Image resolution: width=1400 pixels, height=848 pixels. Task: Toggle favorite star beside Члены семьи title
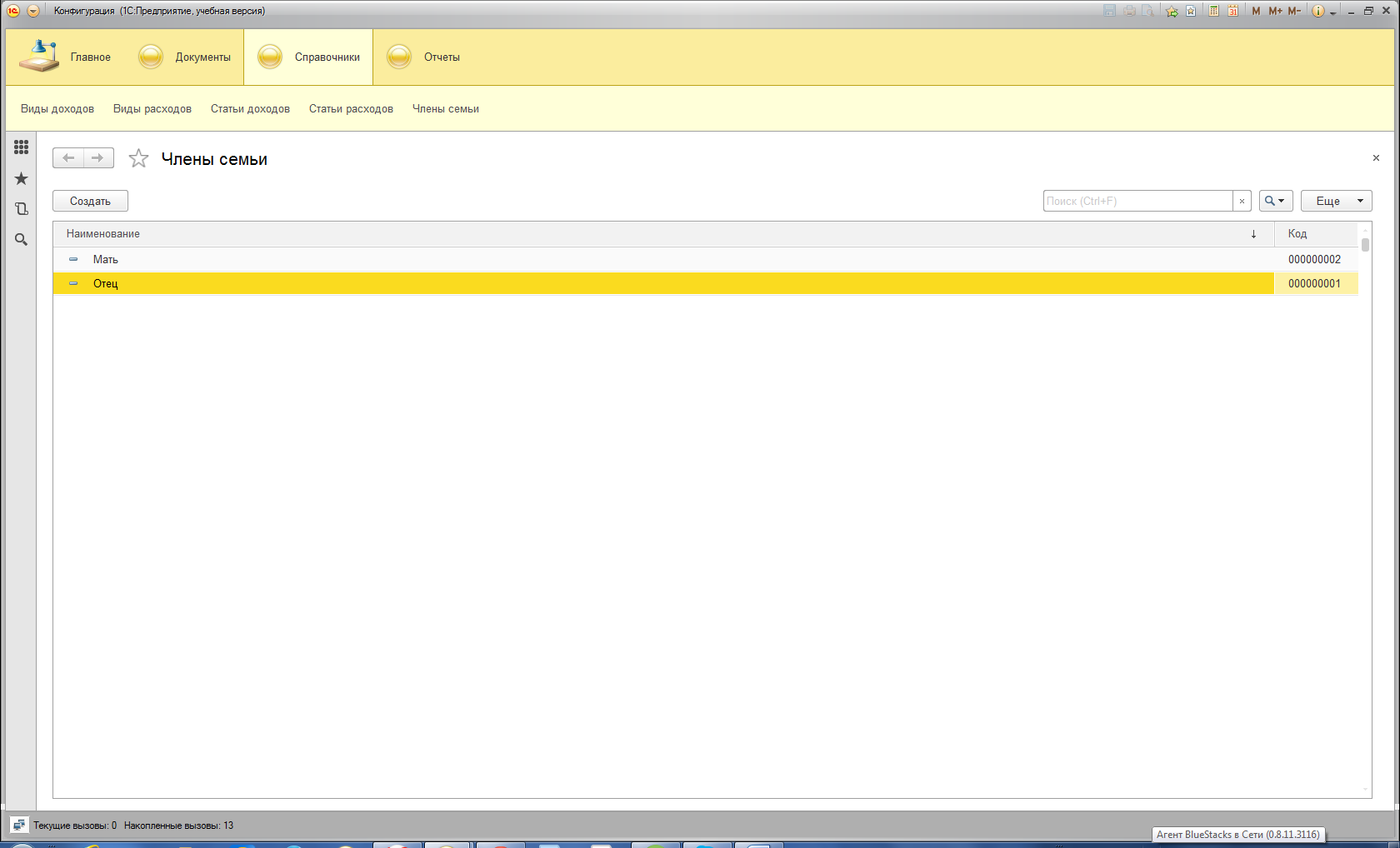(x=138, y=158)
